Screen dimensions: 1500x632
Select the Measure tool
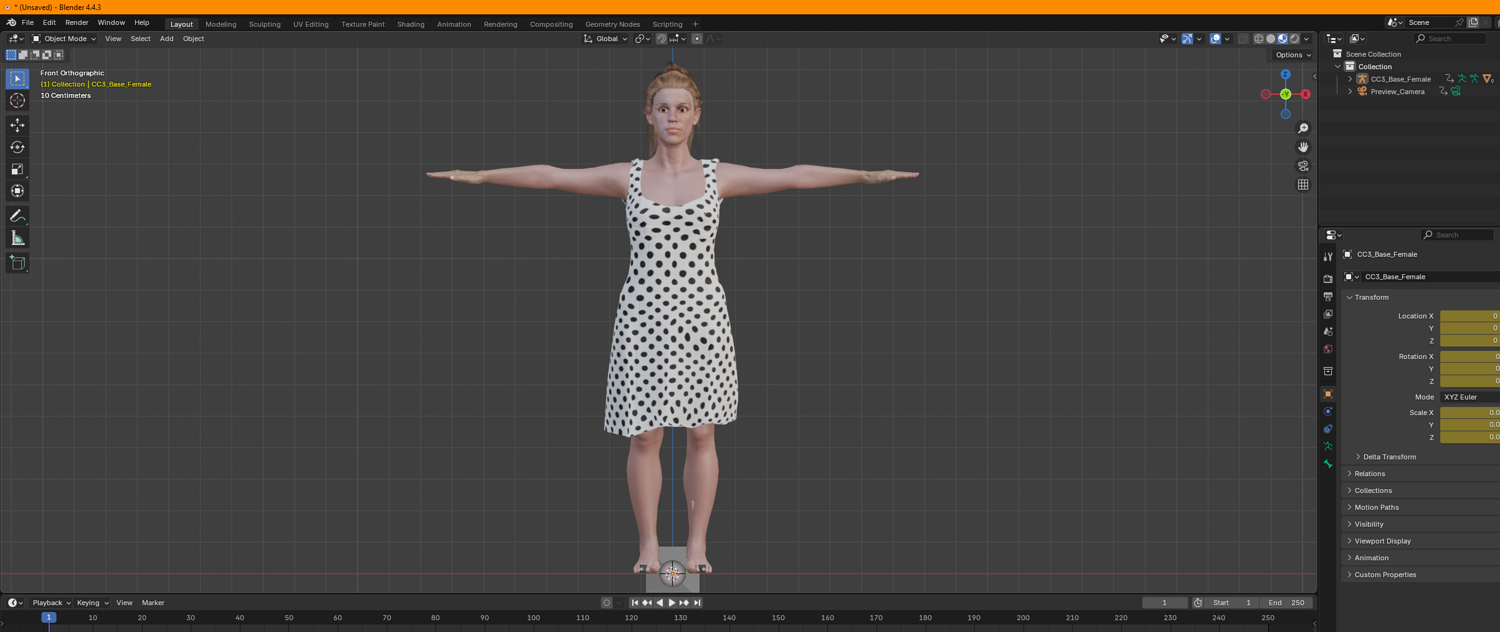[17, 238]
